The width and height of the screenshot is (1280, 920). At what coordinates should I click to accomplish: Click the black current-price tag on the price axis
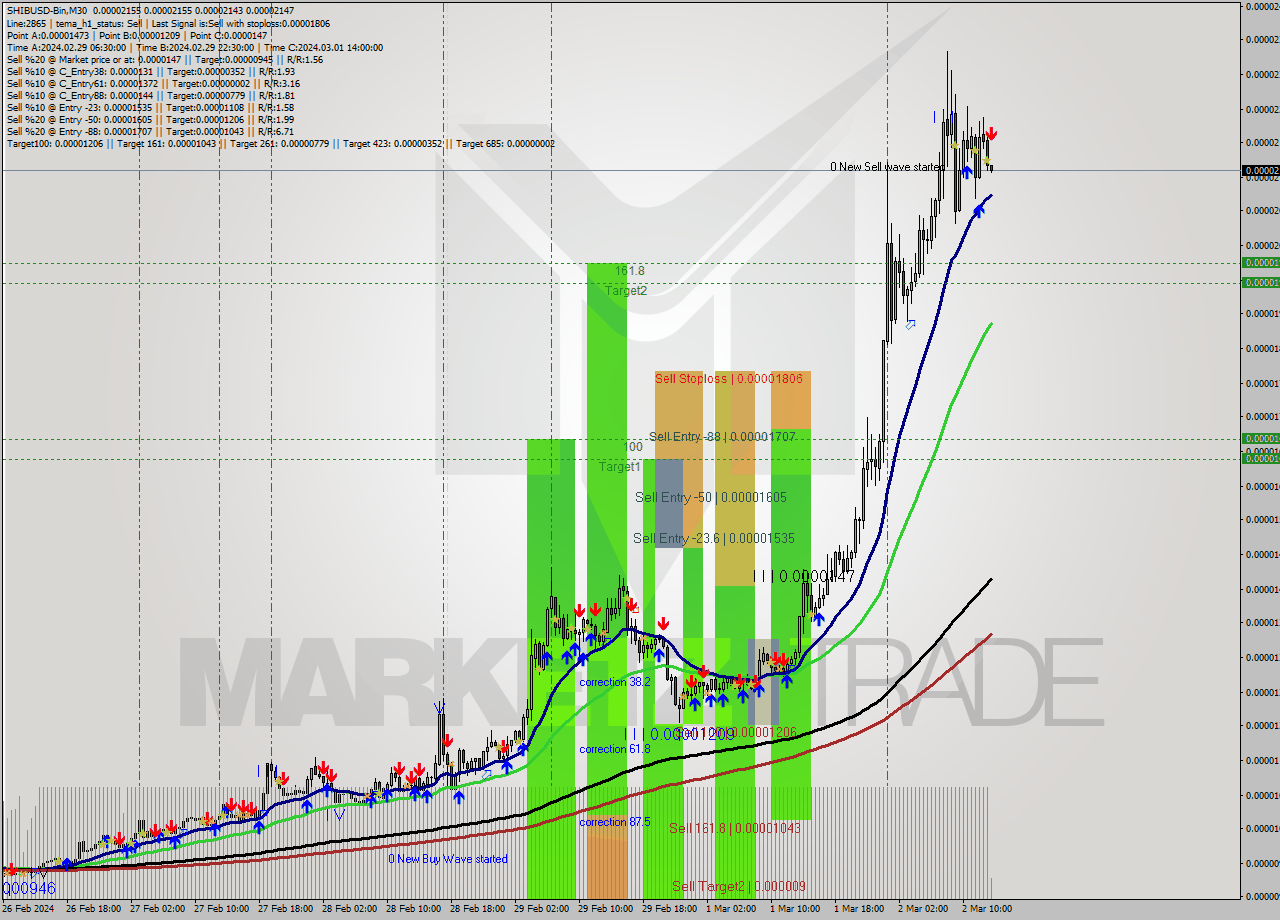[x=1260, y=171]
